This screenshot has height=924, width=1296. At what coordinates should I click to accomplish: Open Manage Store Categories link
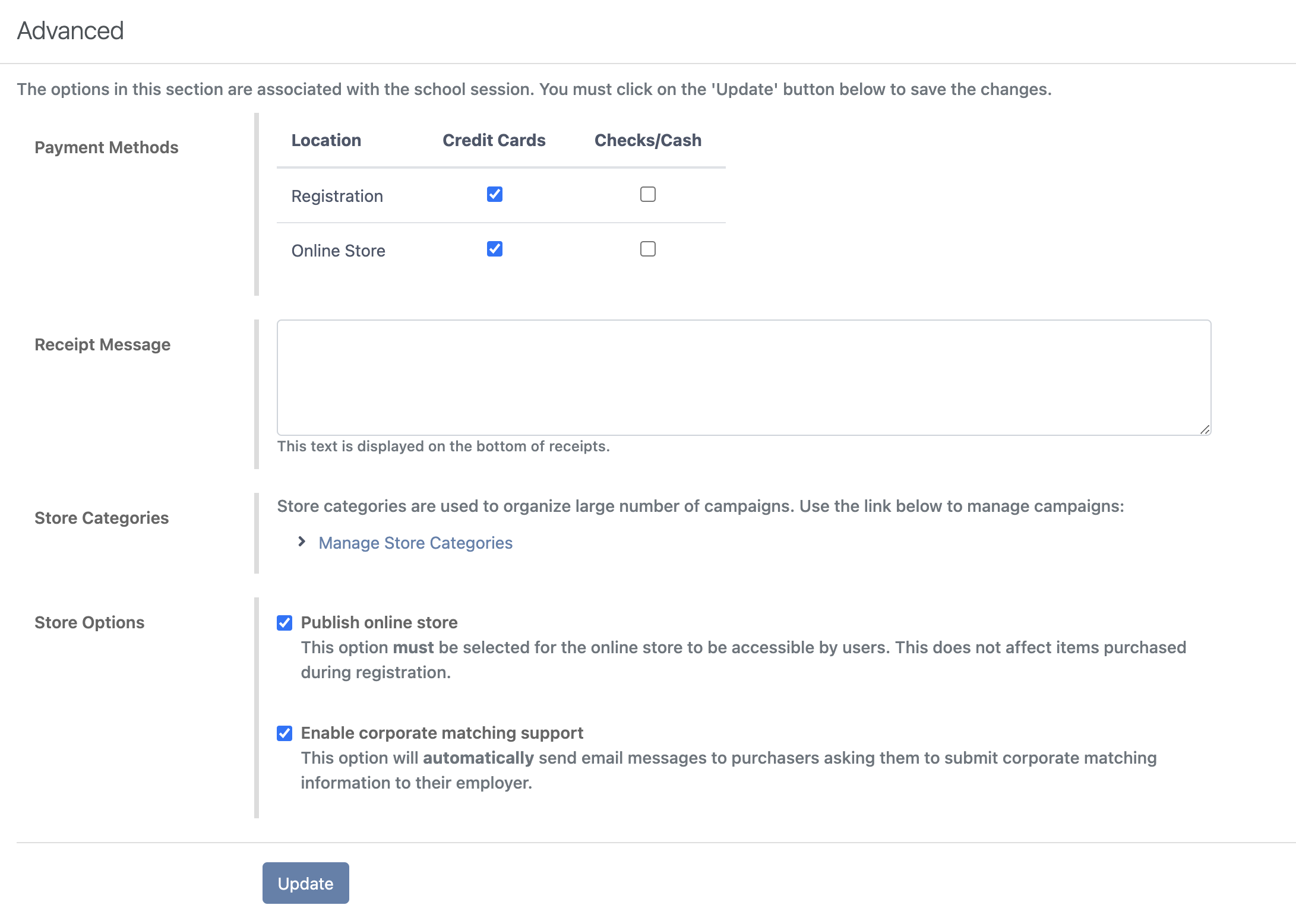(x=415, y=543)
